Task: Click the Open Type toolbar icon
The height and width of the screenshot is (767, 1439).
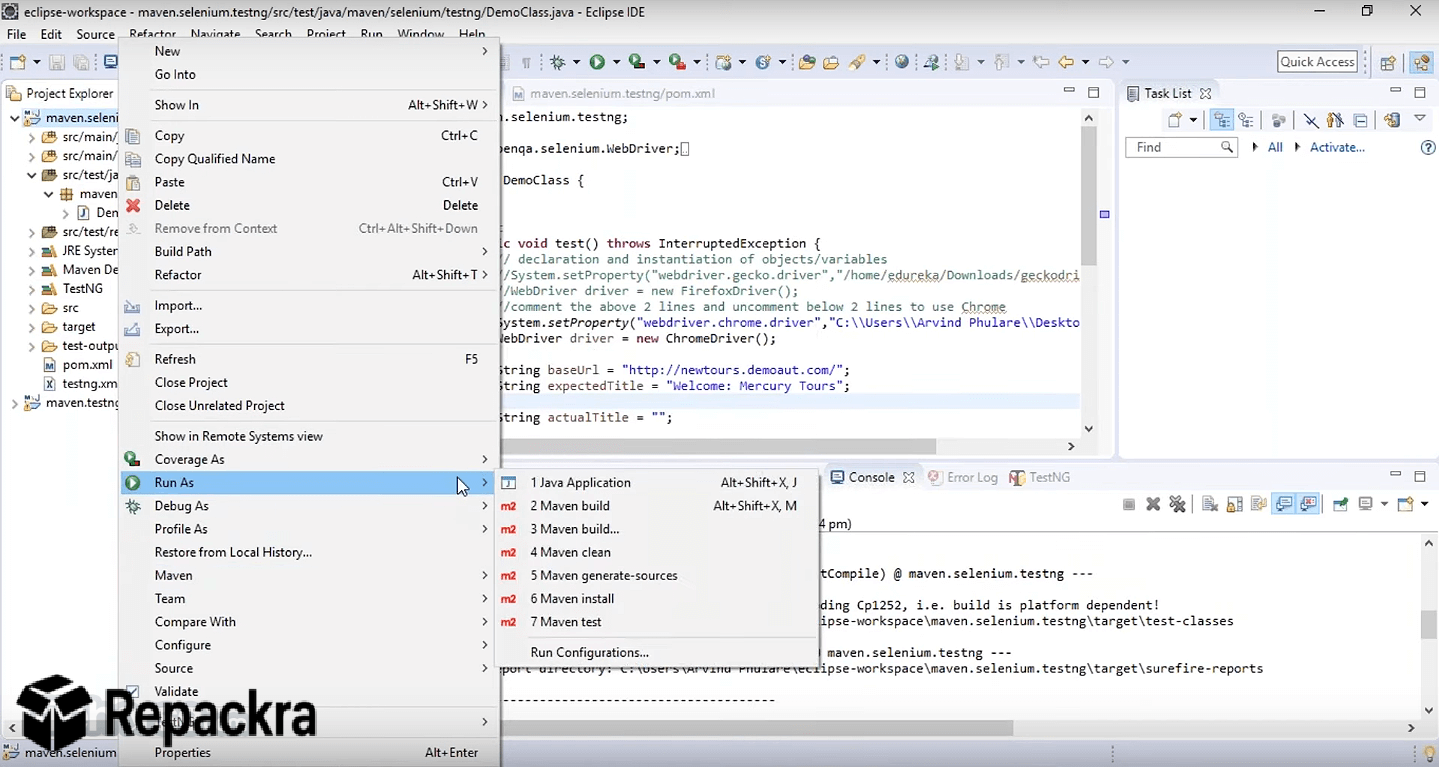Action: (x=807, y=62)
